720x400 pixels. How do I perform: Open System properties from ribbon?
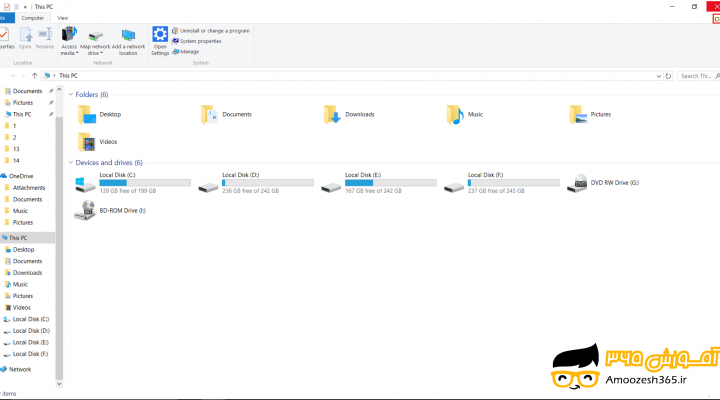tap(197, 41)
